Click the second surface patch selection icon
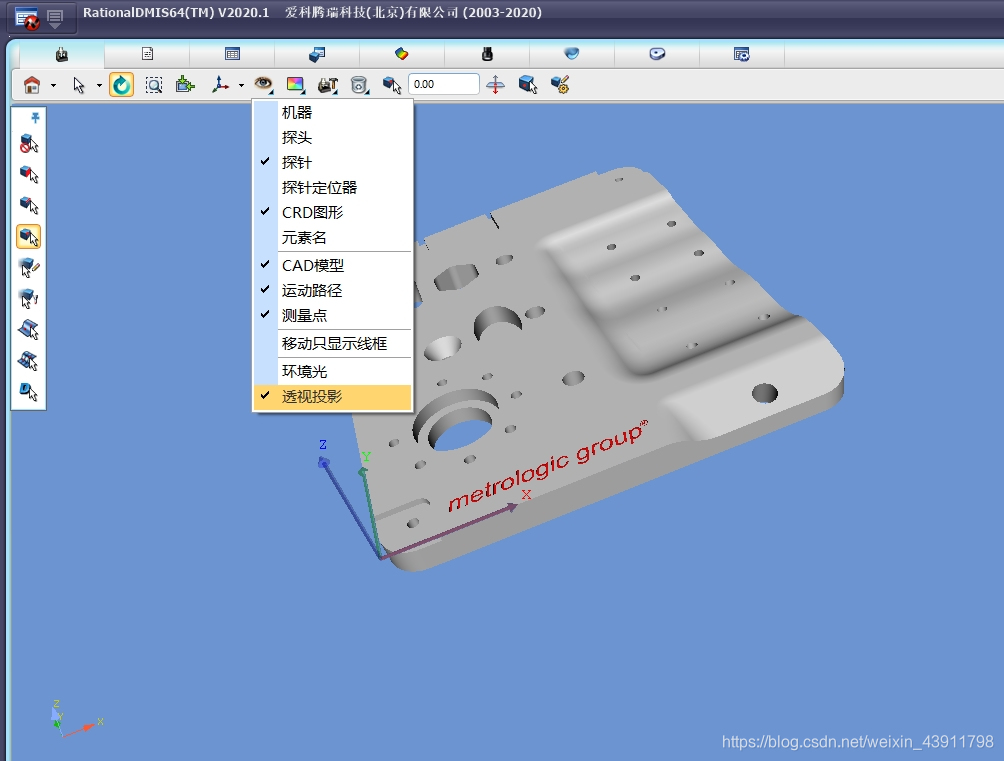 [x=29, y=361]
